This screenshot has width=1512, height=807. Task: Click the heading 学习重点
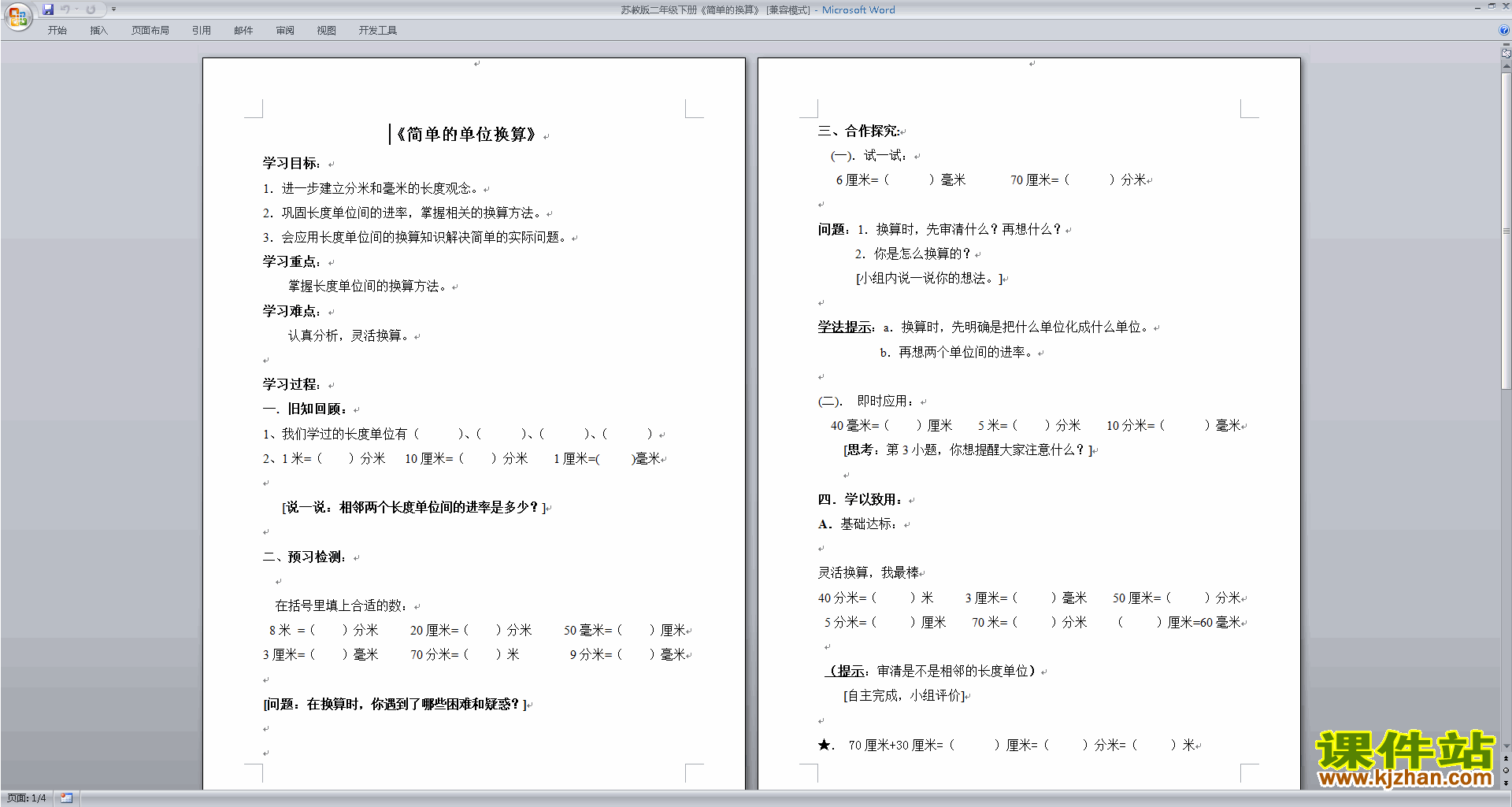point(291,261)
